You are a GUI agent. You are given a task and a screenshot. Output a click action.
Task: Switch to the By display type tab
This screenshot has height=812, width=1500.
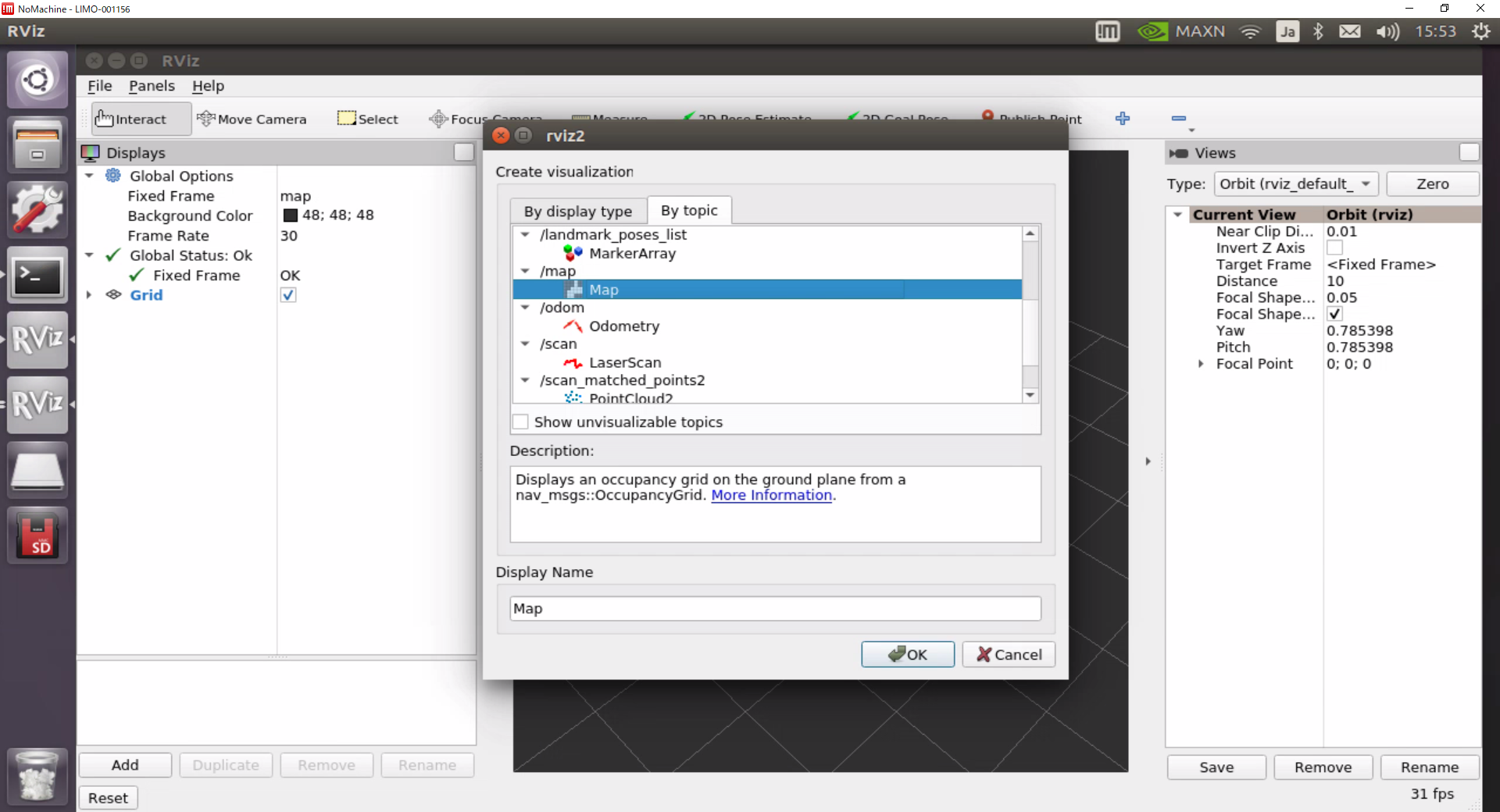[x=577, y=212]
